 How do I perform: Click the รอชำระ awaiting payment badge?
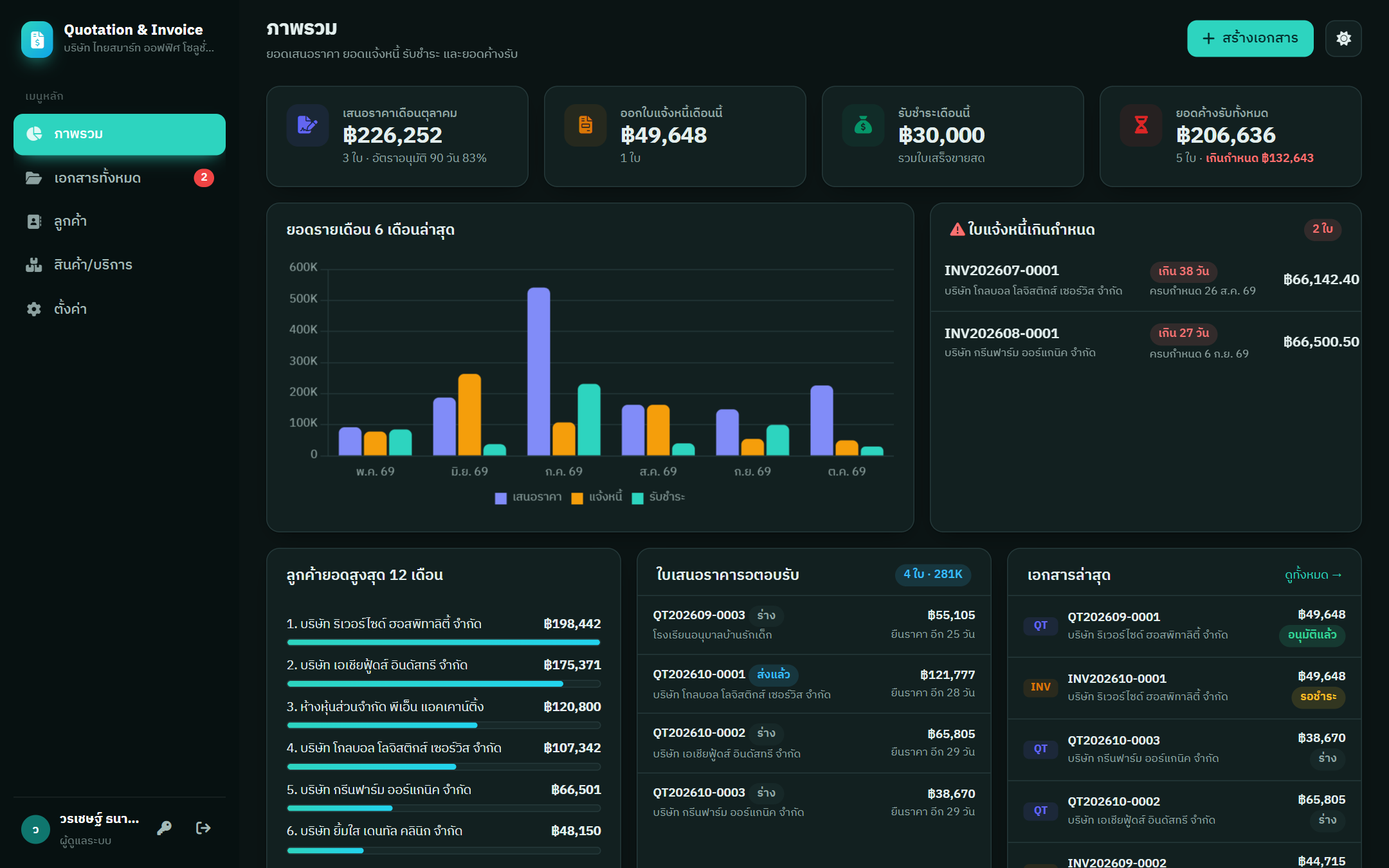tap(1318, 697)
